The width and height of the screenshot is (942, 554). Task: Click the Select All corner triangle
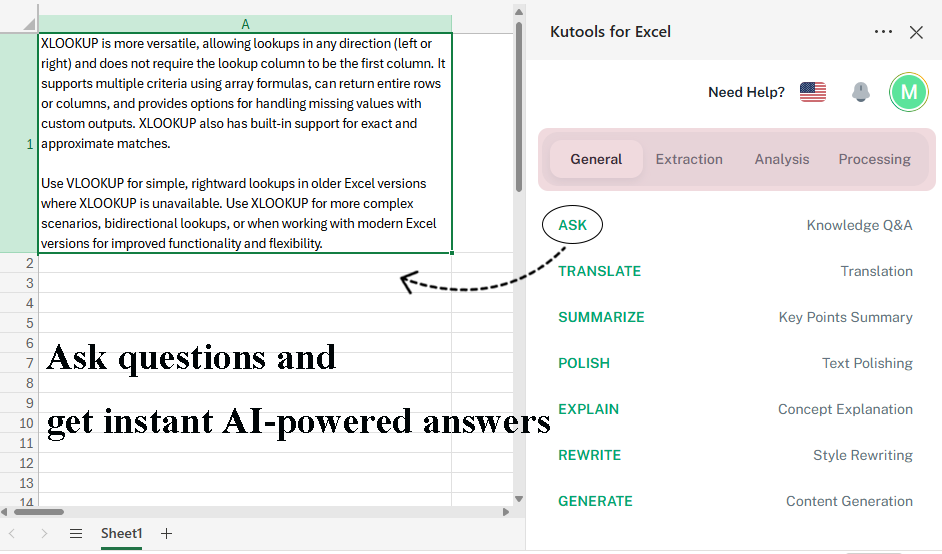pyautogui.click(x=29, y=24)
